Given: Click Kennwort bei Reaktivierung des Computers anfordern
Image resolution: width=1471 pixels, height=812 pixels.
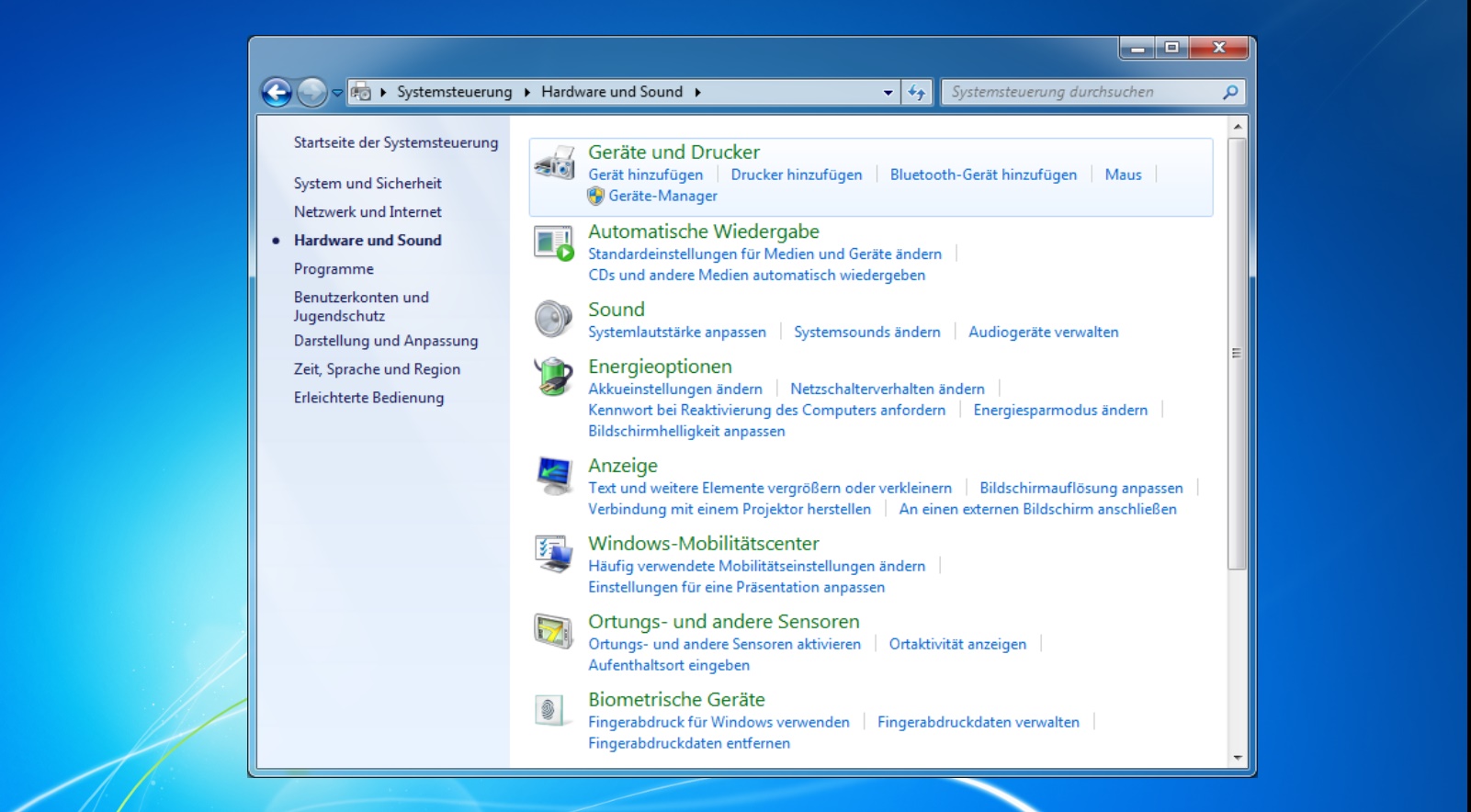Looking at the screenshot, I should pyautogui.click(x=766, y=410).
